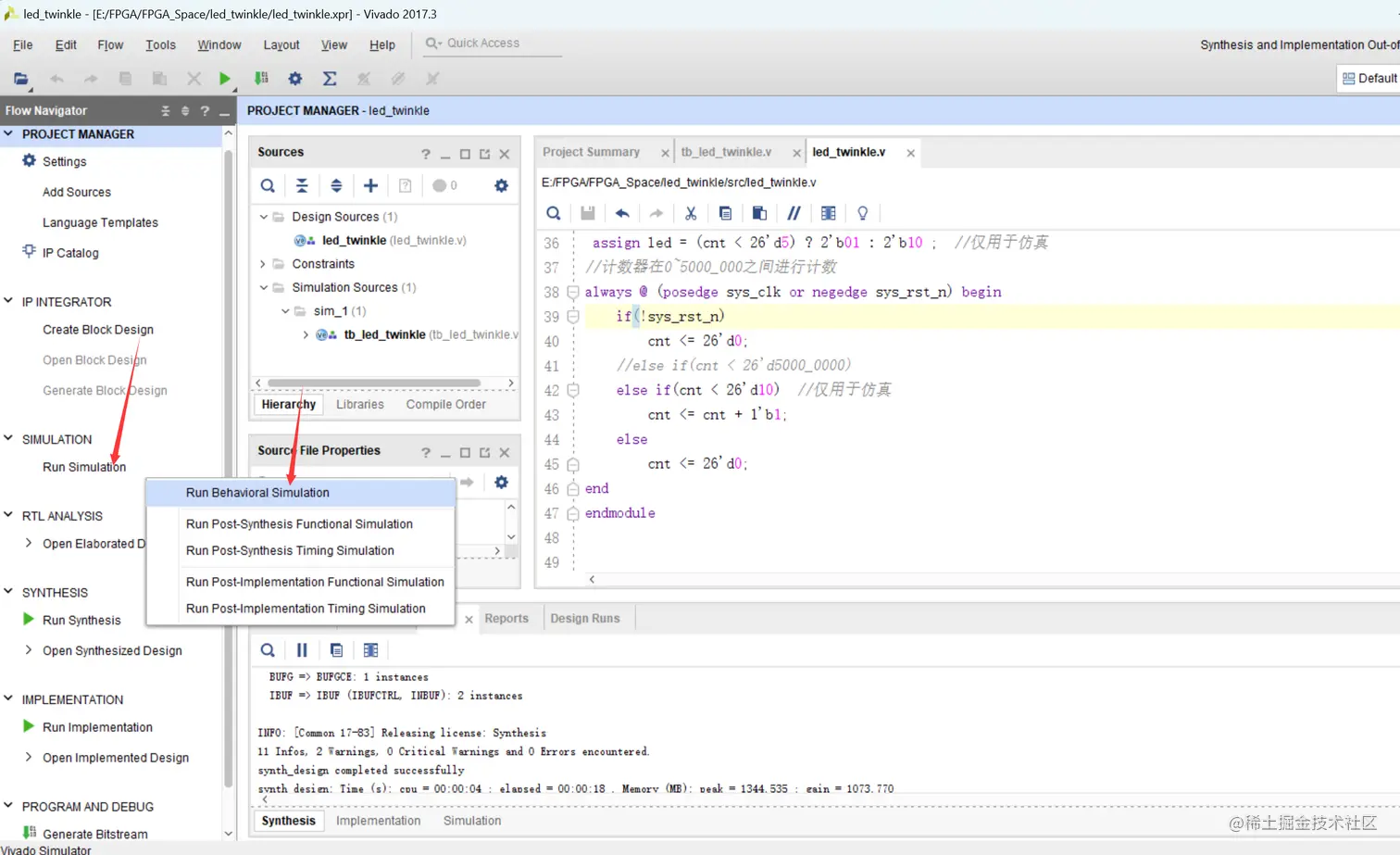Viewport: 1400px width, 855px height.
Task: Show the Simulation log tab
Action: coord(472,820)
